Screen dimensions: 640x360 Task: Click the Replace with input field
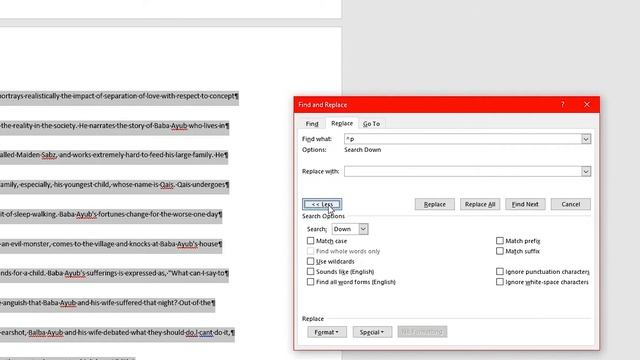tap(463, 171)
